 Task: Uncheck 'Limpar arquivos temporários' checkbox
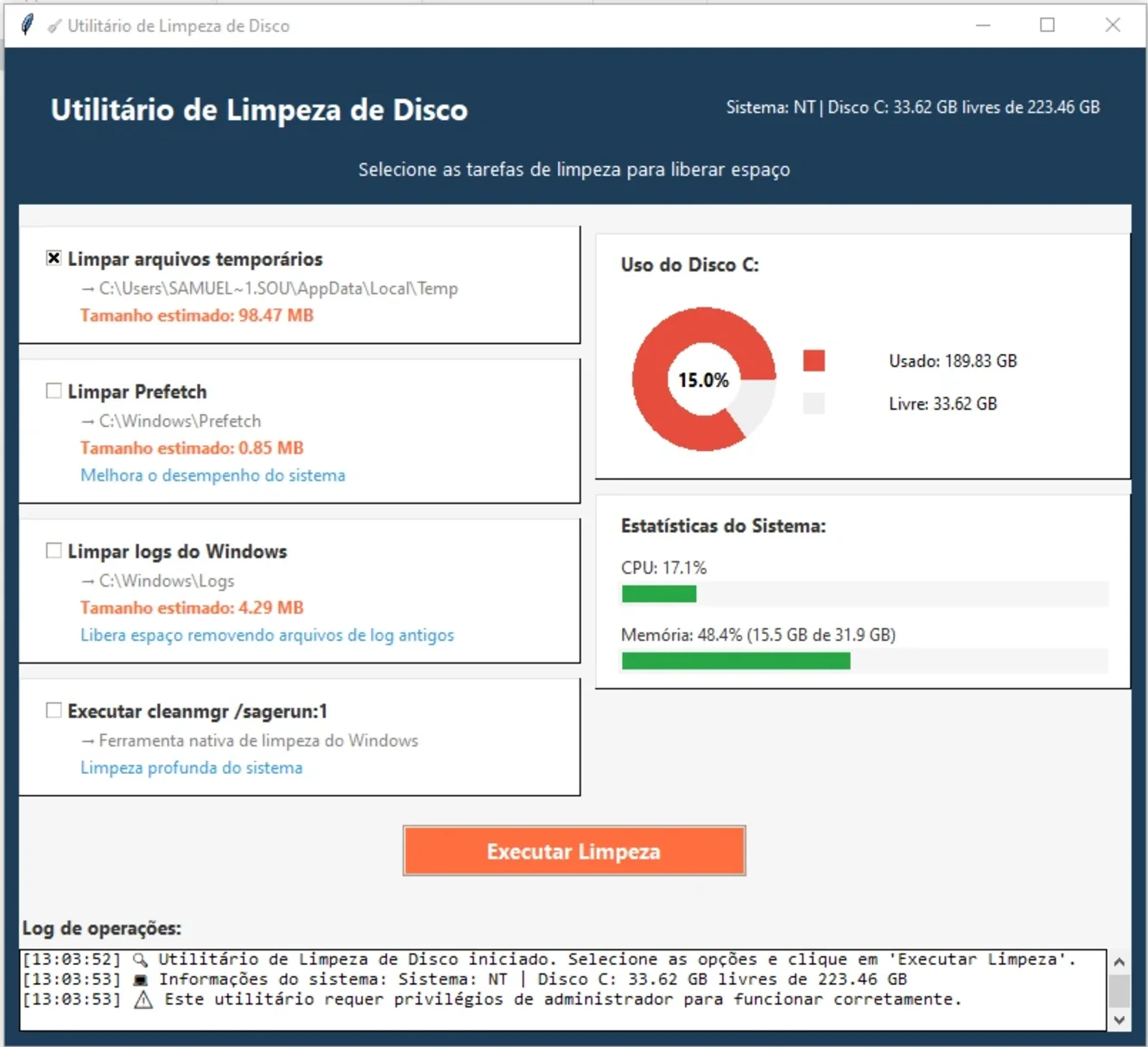[x=54, y=258]
